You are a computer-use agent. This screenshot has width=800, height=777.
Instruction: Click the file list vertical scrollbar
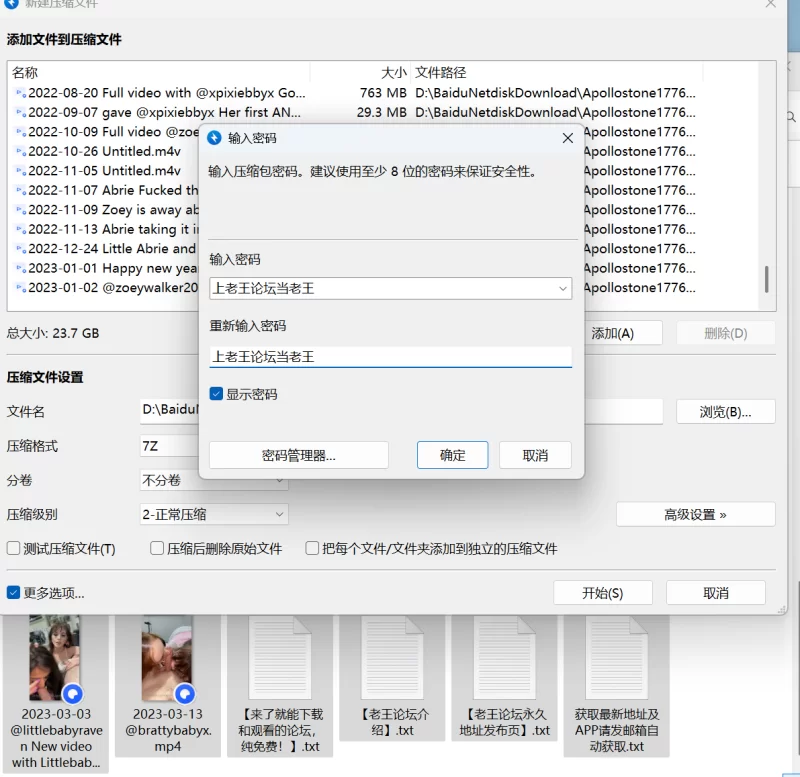767,280
